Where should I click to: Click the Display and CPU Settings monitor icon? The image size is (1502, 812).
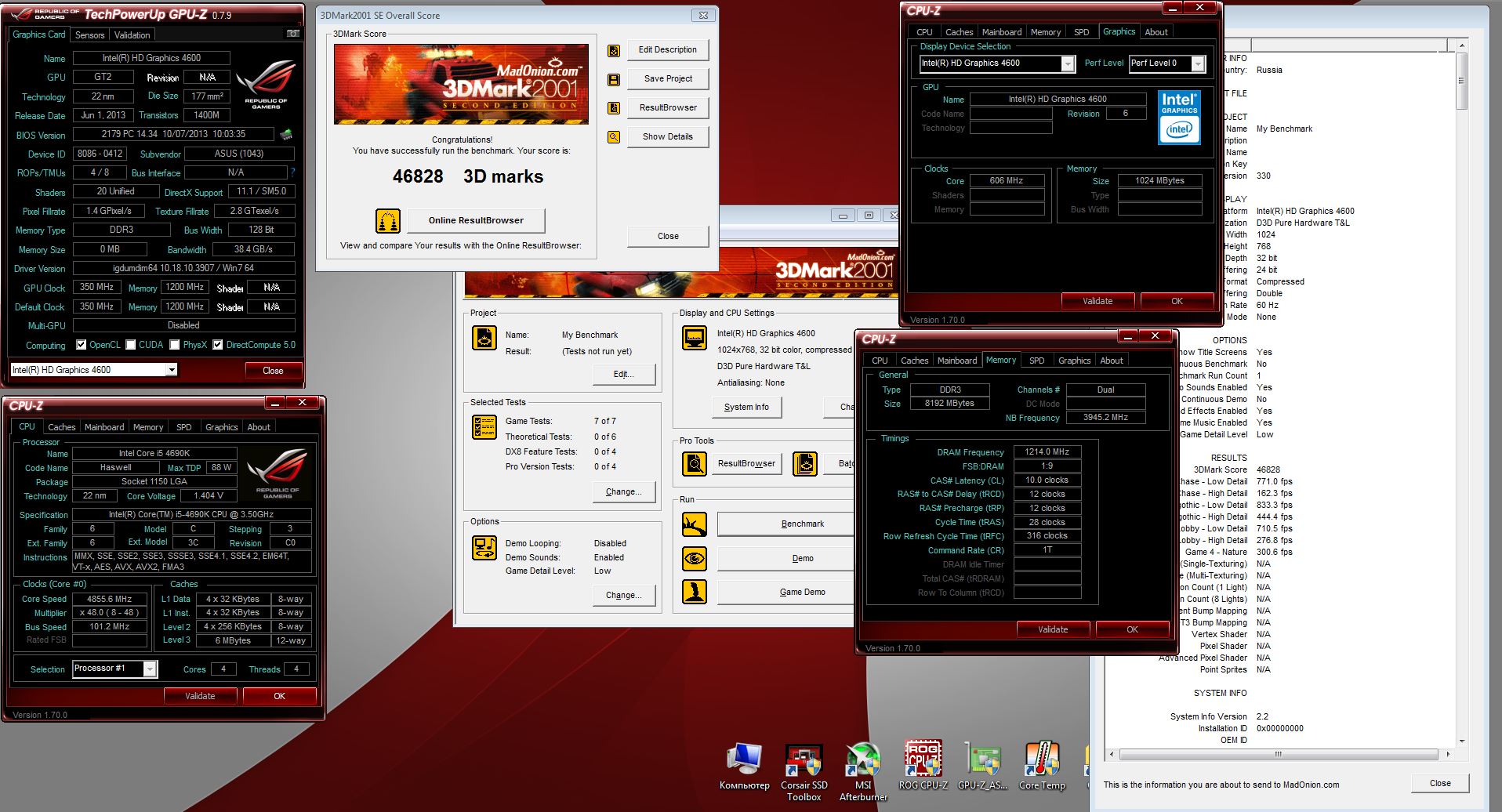coord(694,338)
